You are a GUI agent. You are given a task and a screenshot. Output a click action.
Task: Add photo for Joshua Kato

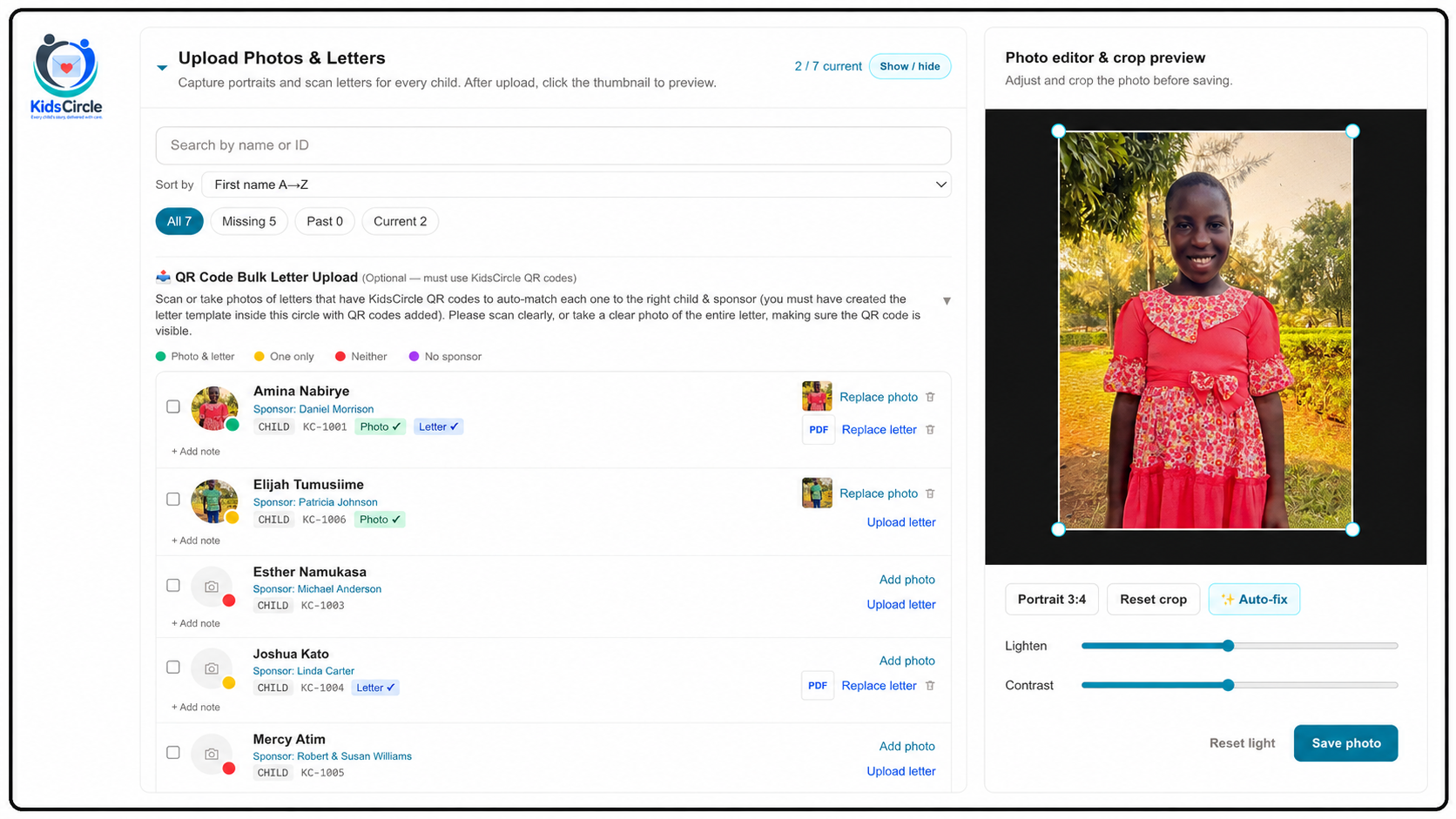coord(907,661)
